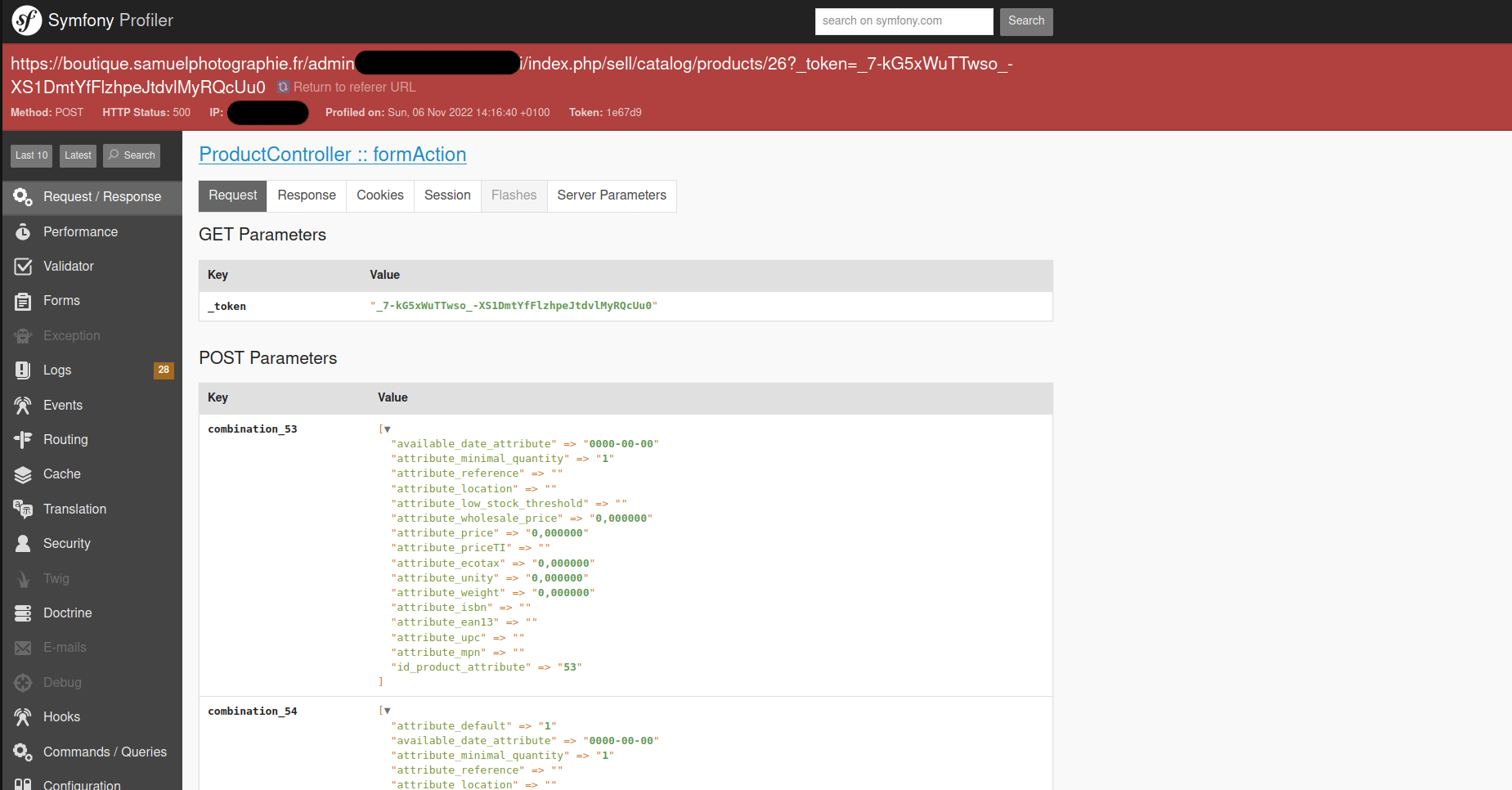Open Translation panel icon
Screen dimensions: 1512x790
23,509
